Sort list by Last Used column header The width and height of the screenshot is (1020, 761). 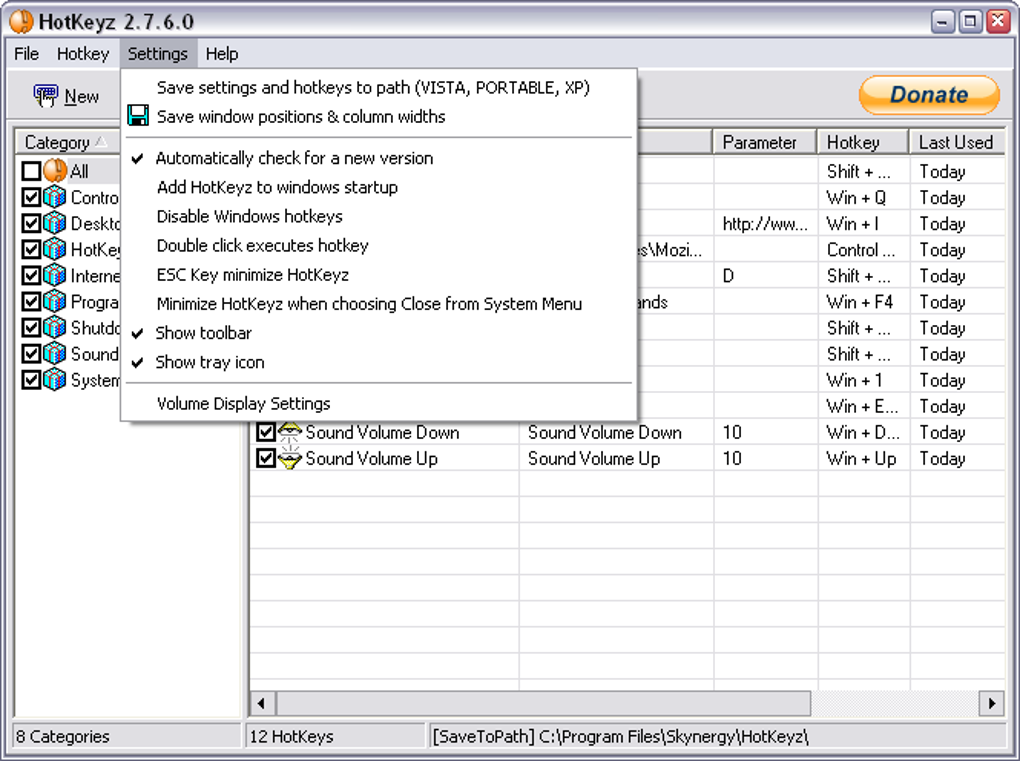(x=956, y=142)
